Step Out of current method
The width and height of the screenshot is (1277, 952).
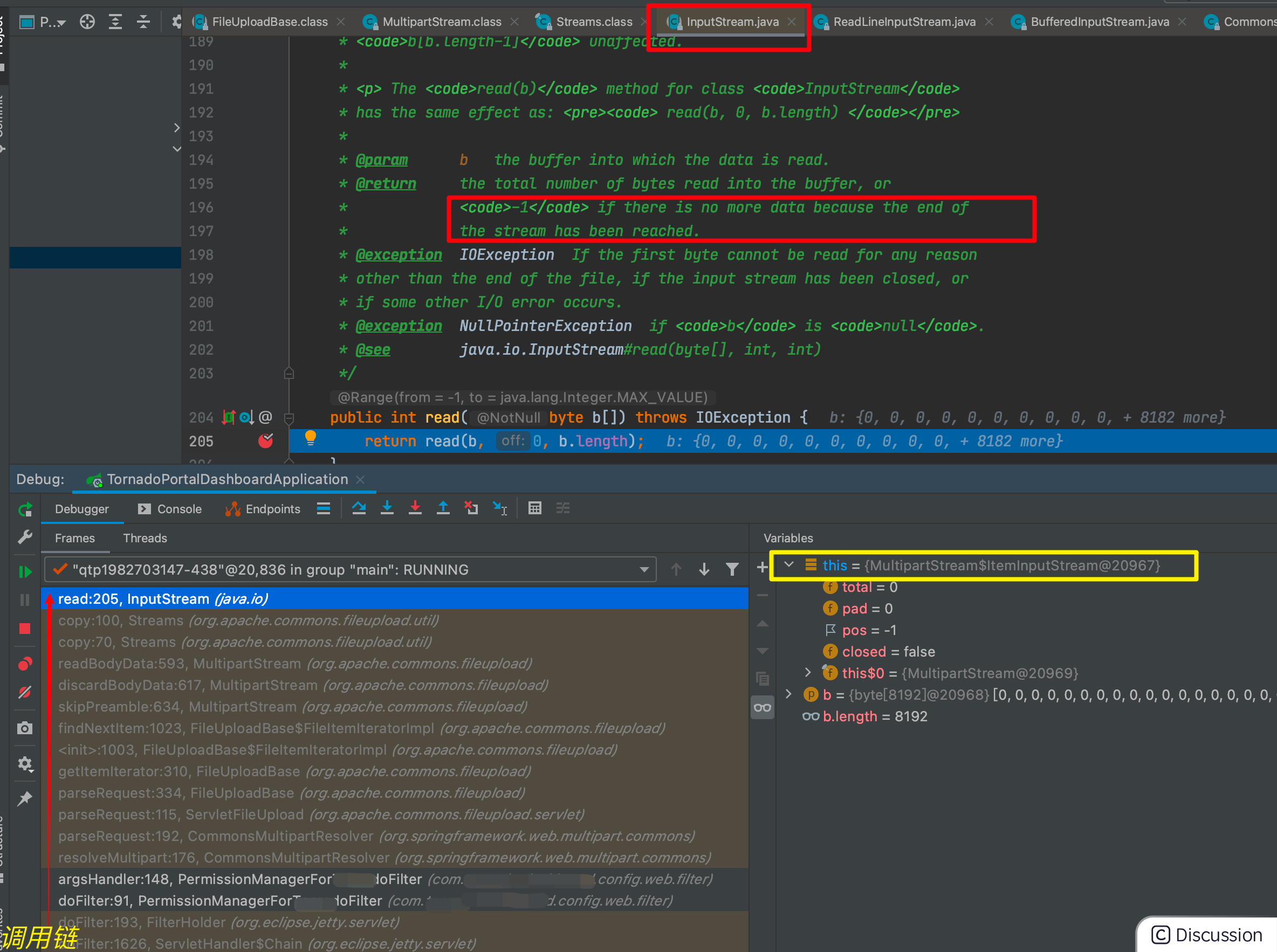(x=443, y=508)
